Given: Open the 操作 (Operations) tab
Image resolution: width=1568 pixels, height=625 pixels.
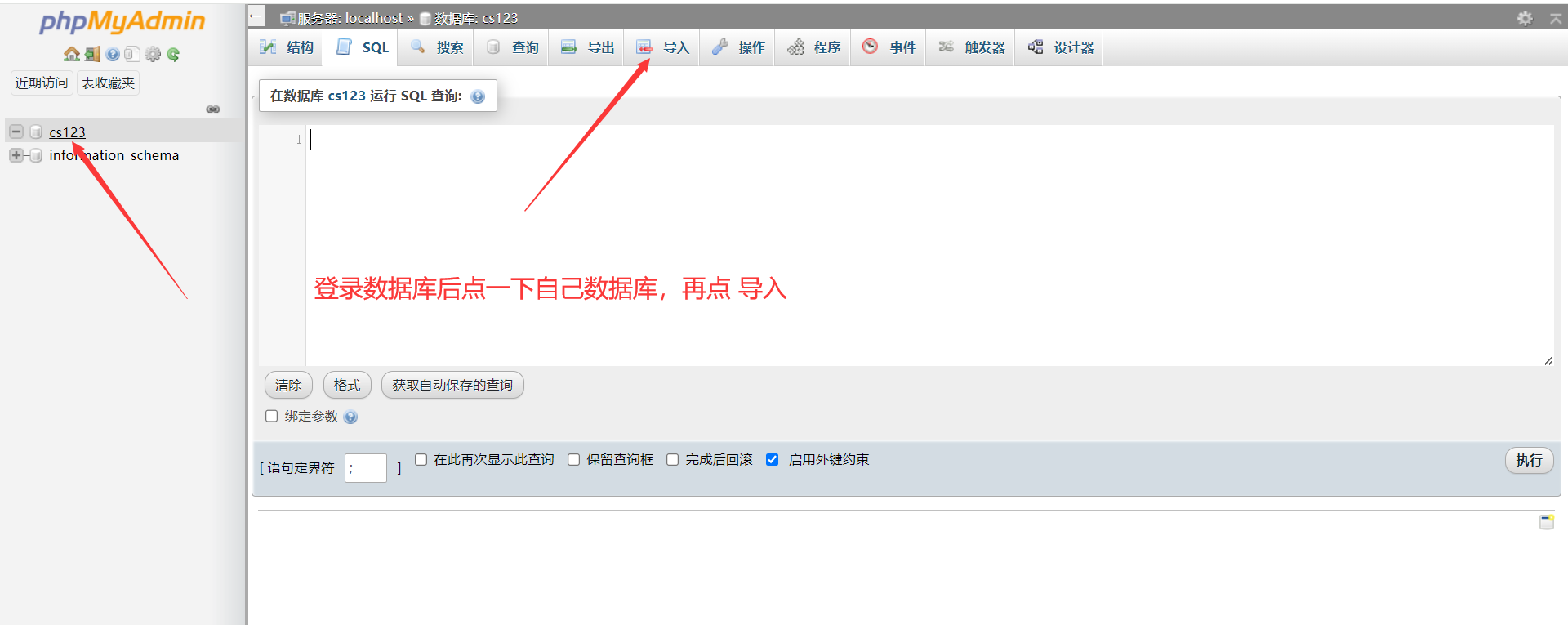Looking at the screenshot, I should pyautogui.click(x=738, y=47).
